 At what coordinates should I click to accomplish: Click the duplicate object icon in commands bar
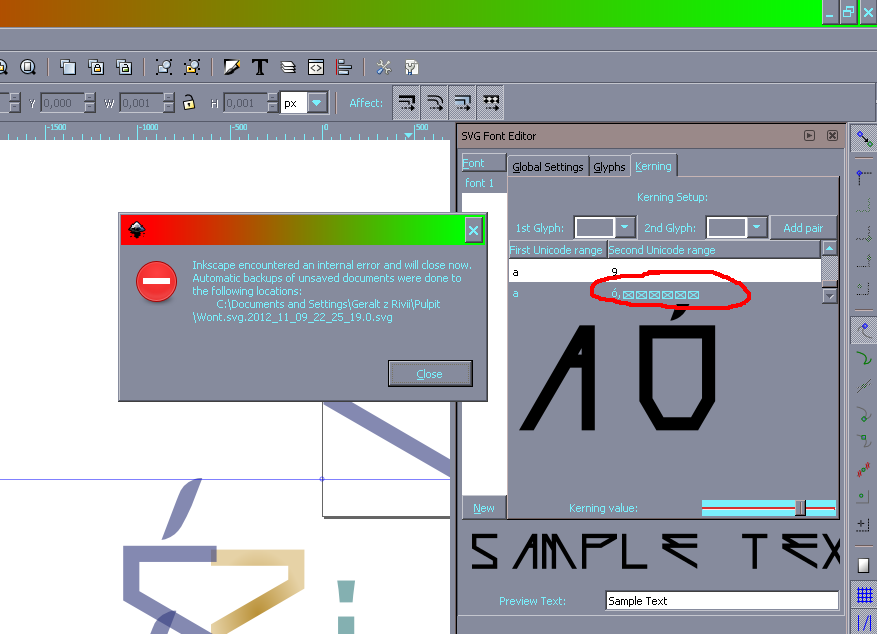[x=67, y=67]
